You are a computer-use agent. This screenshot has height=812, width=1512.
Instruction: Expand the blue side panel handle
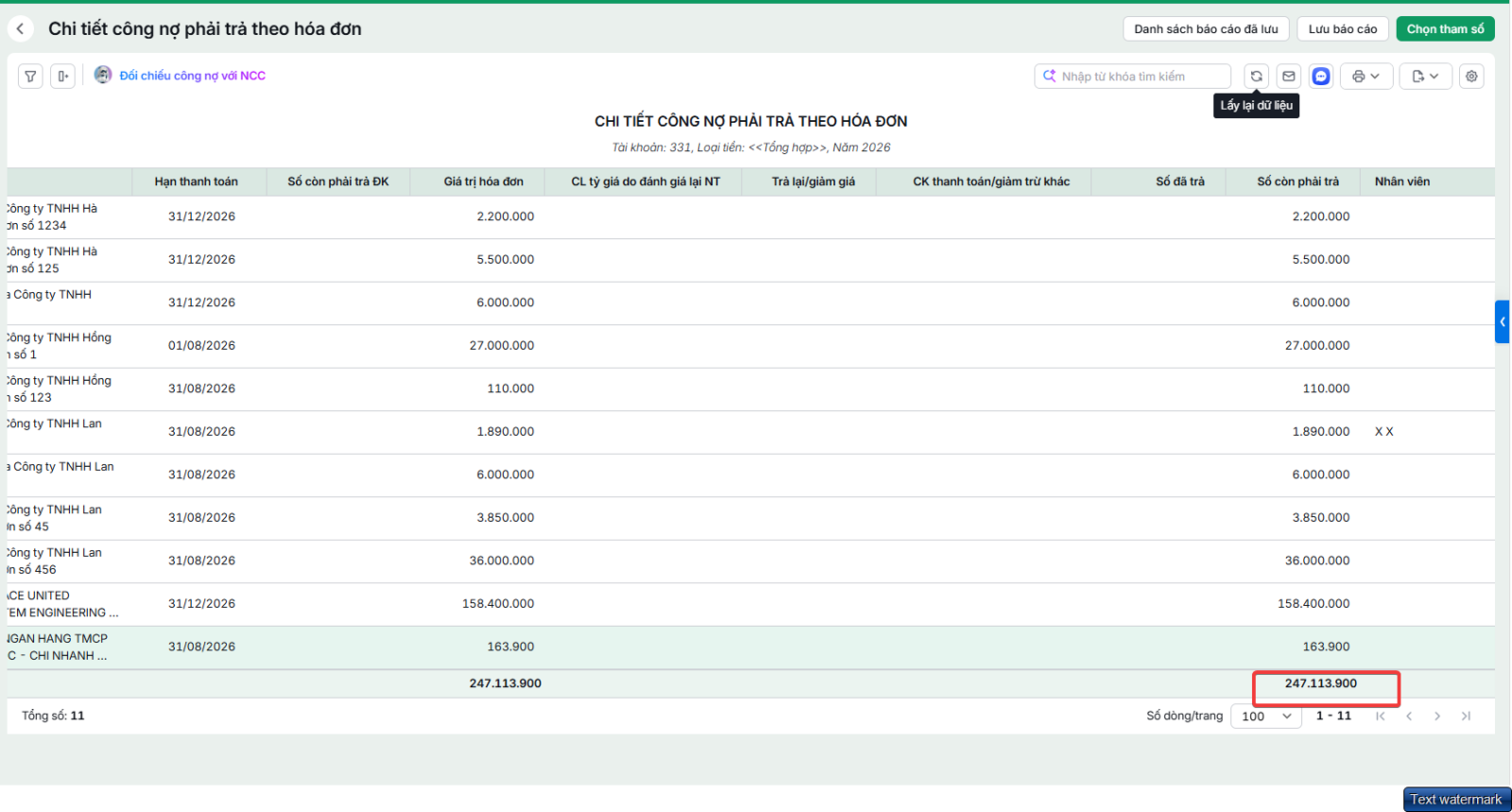[1503, 321]
